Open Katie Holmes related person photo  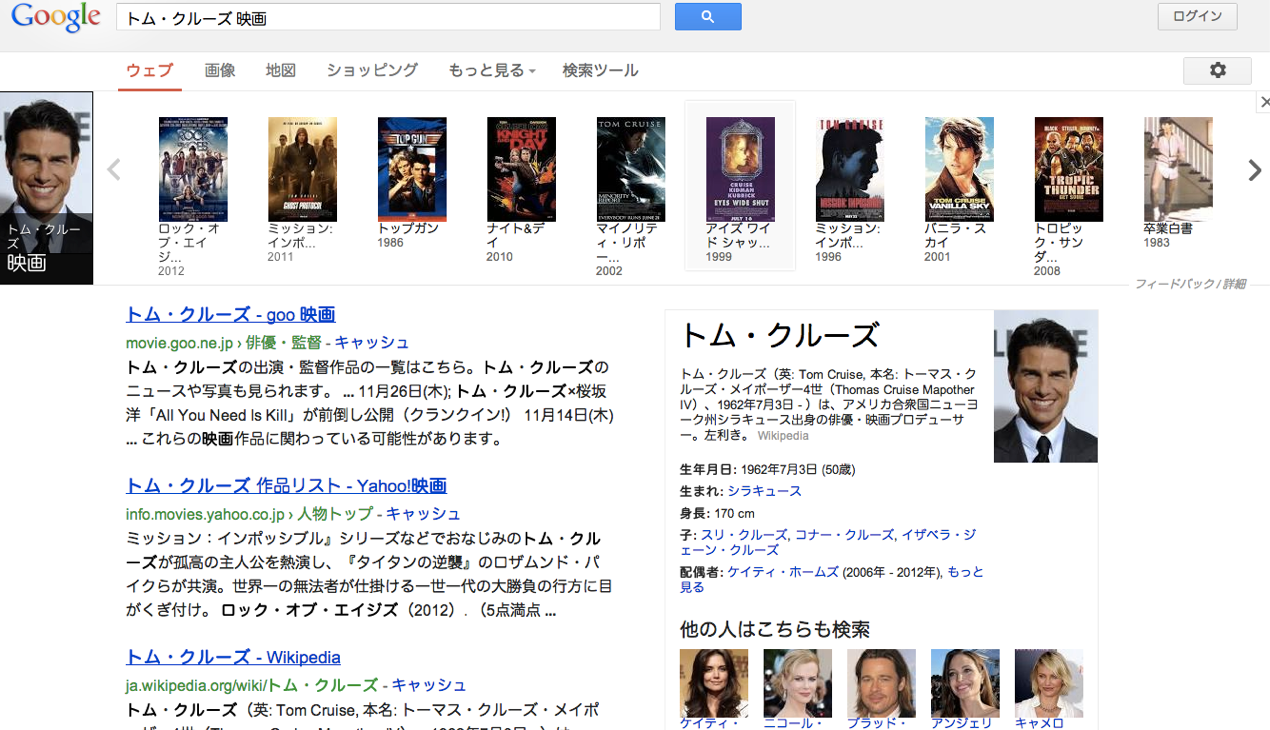tap(714, 683)
